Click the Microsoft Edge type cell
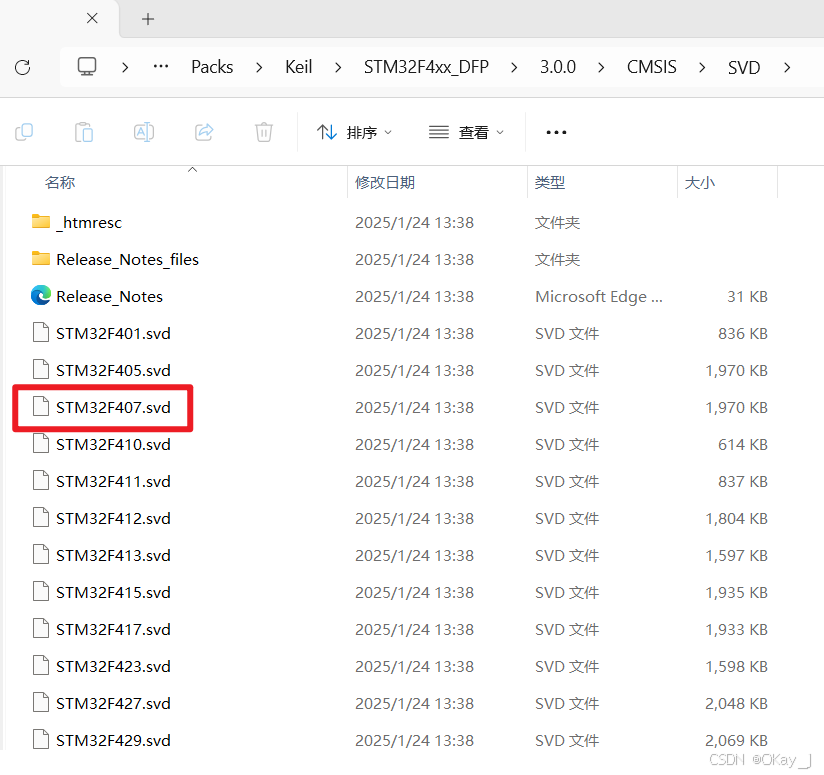The height and width of the screenshot is (775, 824). pos(599,297)
